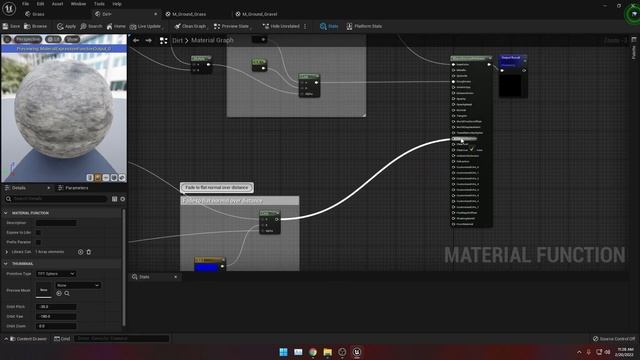Toggle Hide Unrelated nodes
640x360 pixels.
click(x=281, y=26)
